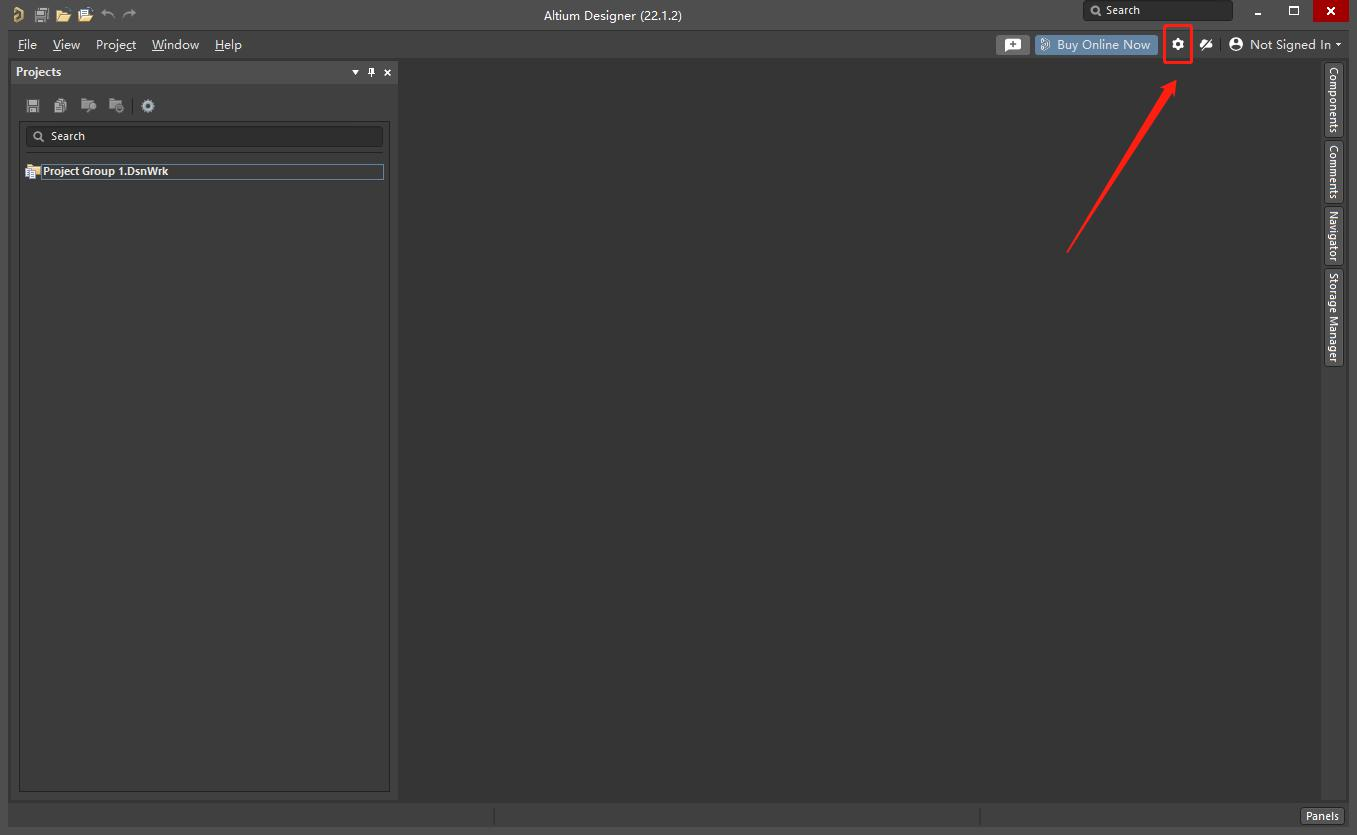Select Project Group 1.DsnWrk in tree

105,172
